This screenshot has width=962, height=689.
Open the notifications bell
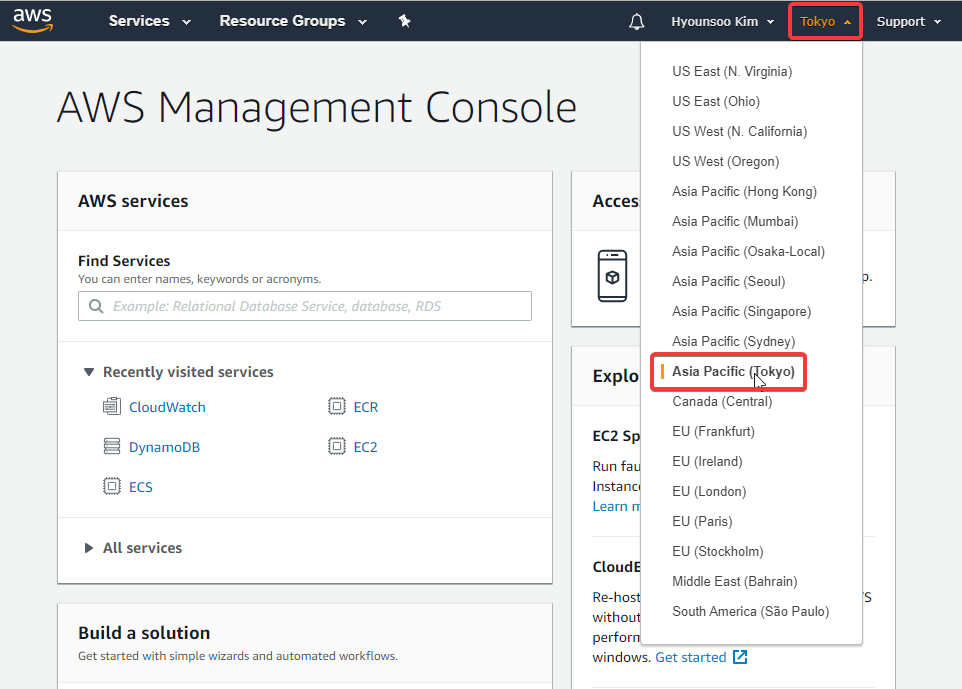[x=637, y=21]
